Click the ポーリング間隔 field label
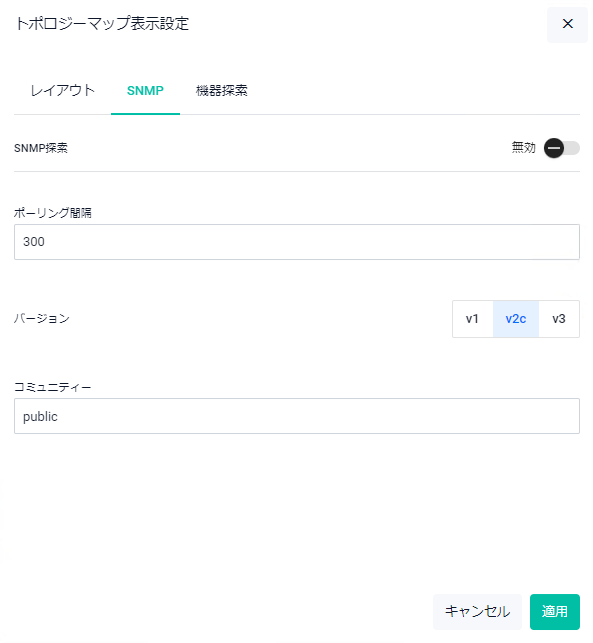The width and height of the screenshot is (593, 643). 52,213
